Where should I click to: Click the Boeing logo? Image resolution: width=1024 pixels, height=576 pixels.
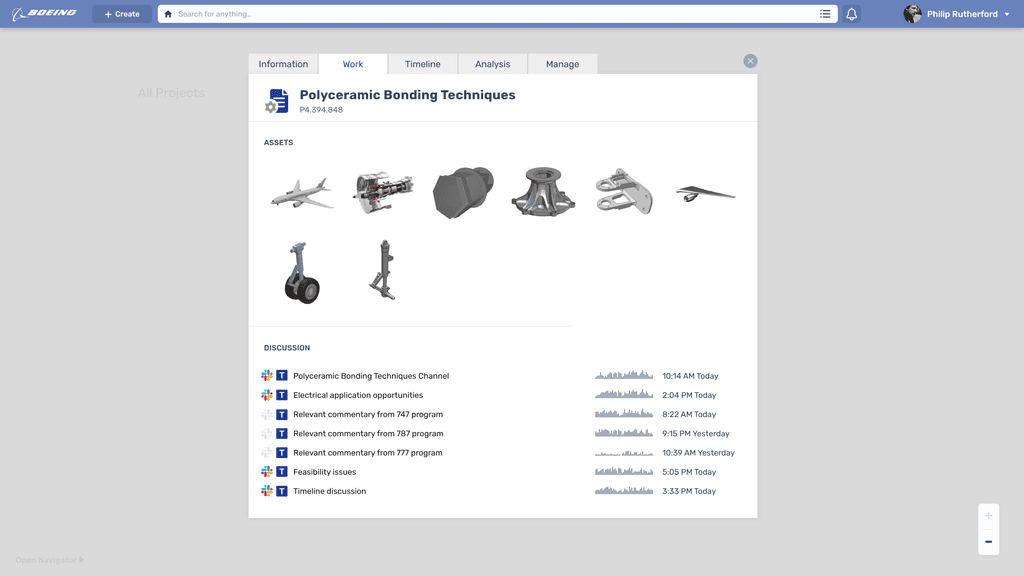(44, 14)
